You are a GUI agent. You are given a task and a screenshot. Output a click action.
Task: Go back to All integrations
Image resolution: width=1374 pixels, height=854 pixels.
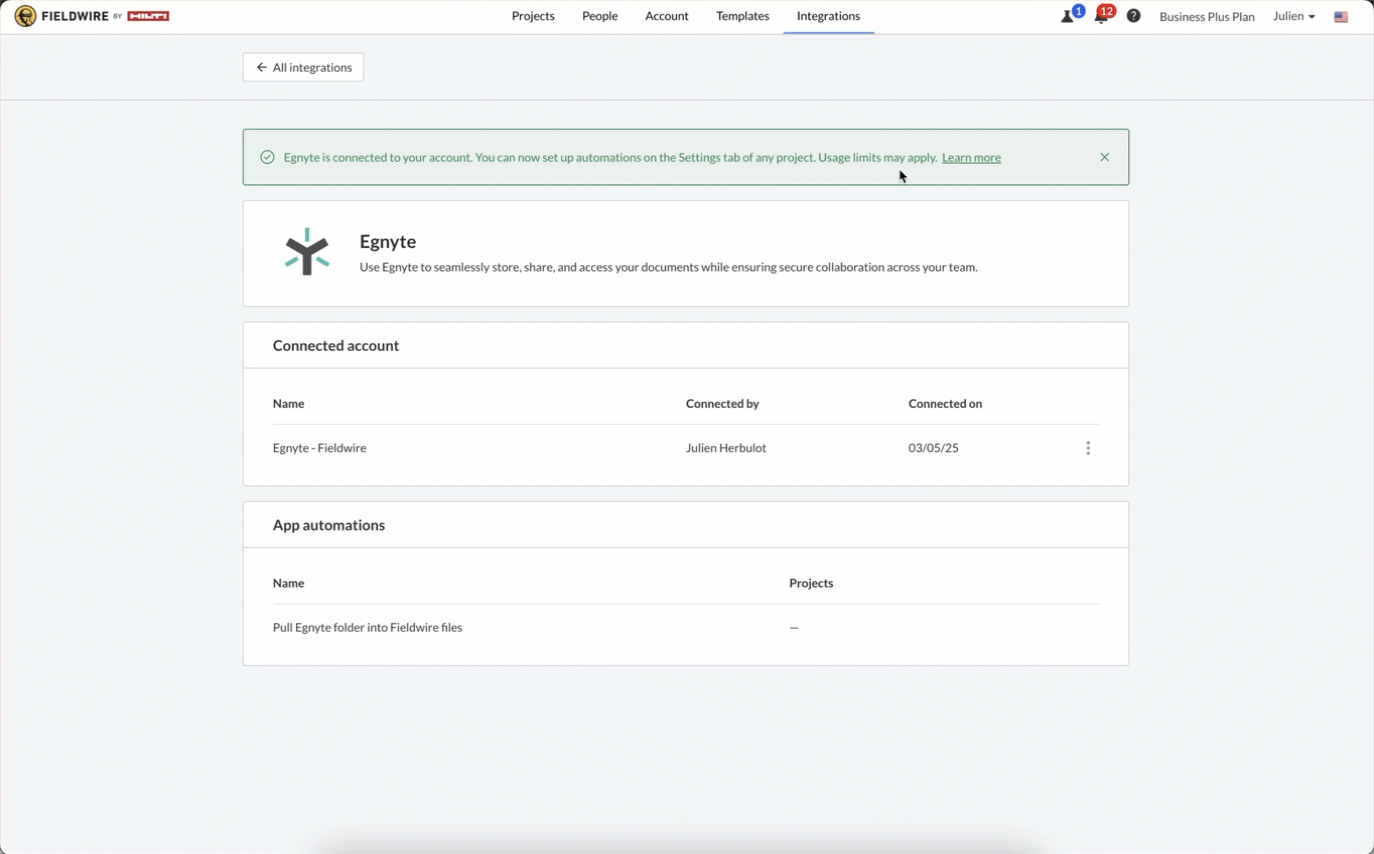tap(303, 67)
